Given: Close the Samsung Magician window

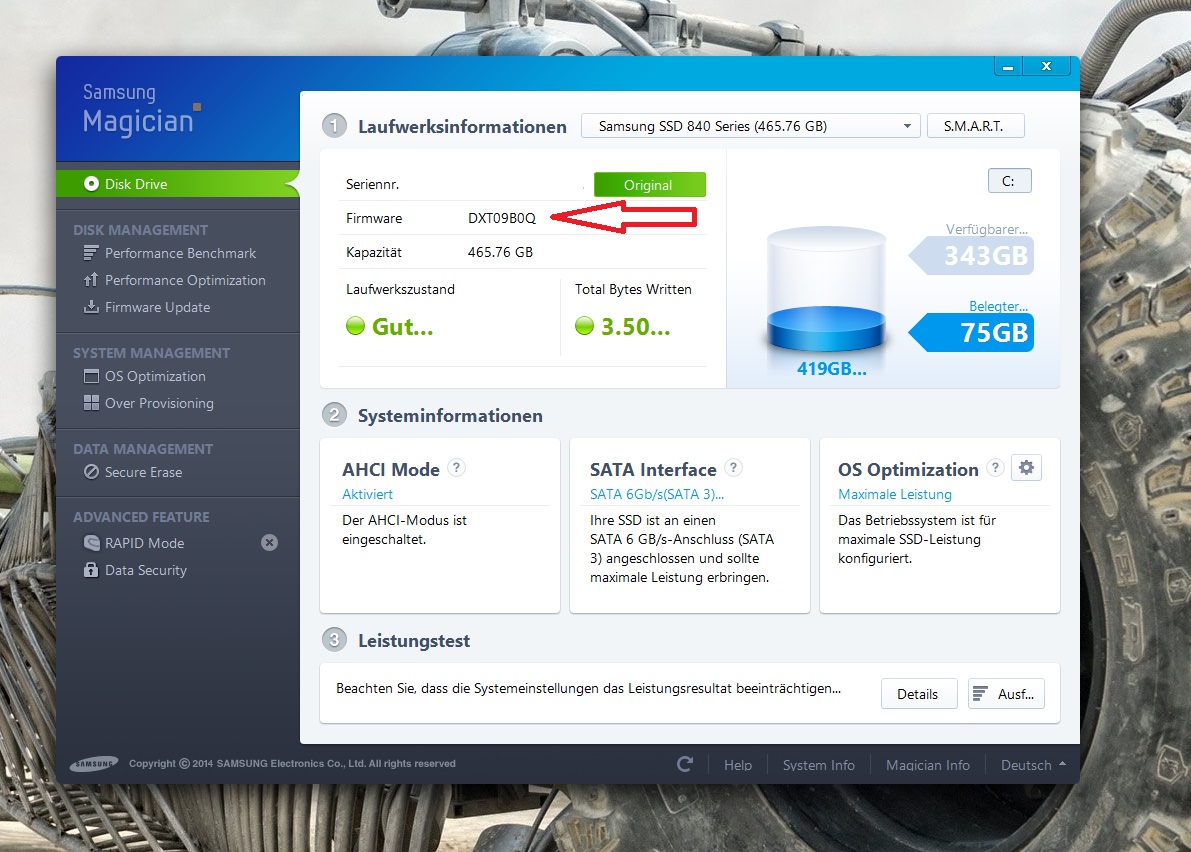Looking at the screenshot, I should pyautogui.click(x=1047, y=67).
